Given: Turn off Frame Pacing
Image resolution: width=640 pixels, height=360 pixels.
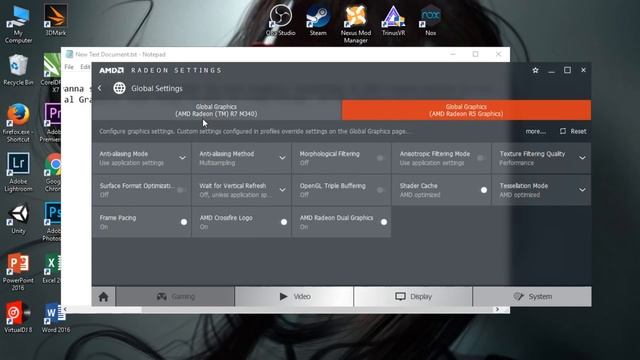Looking at the screenshot, I should (x=184, y=222).
